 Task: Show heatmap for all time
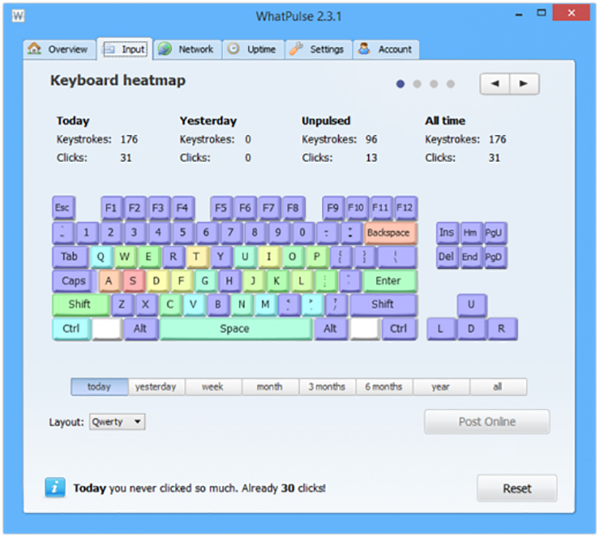(x=498, y=387)
